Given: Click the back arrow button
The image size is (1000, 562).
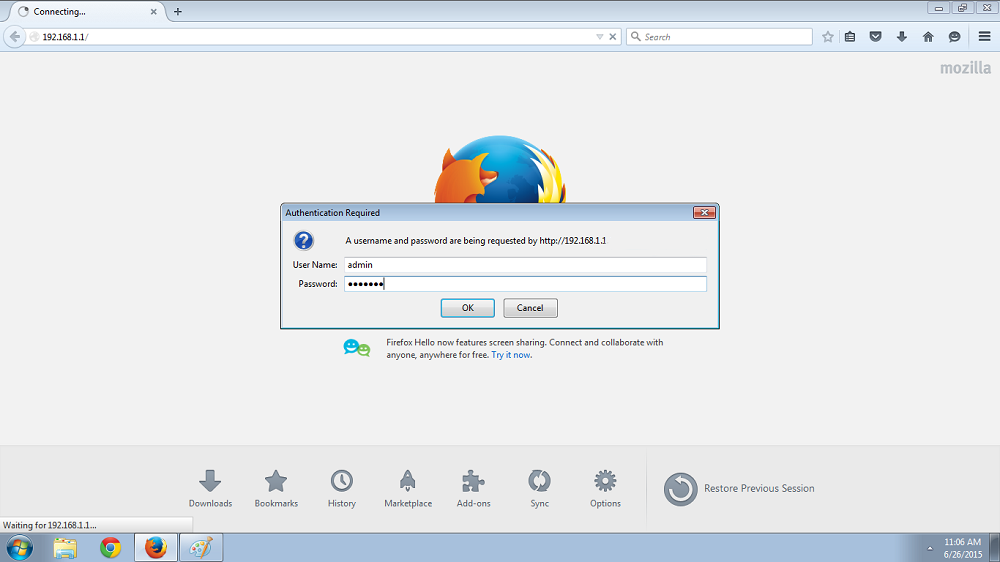Looking at the screenshot, I should click(14, 37).
